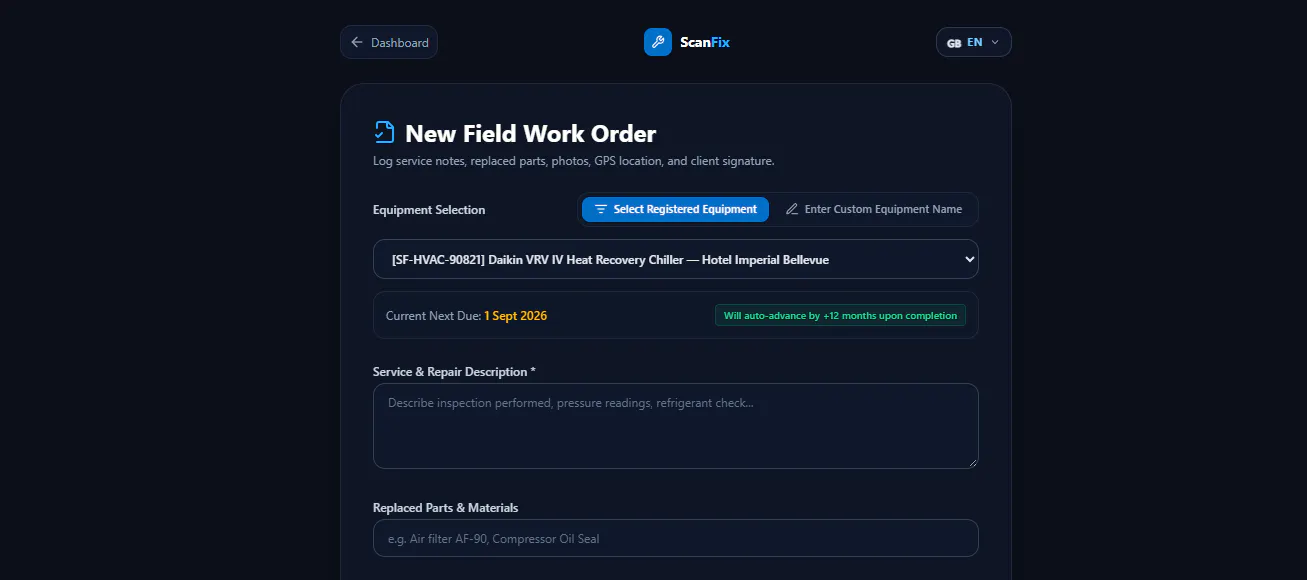This screenshot has width=1307, height=580.
Task: Open the Daikin VRV IV equipment dropdown
Action: click(x=676, y=259)
